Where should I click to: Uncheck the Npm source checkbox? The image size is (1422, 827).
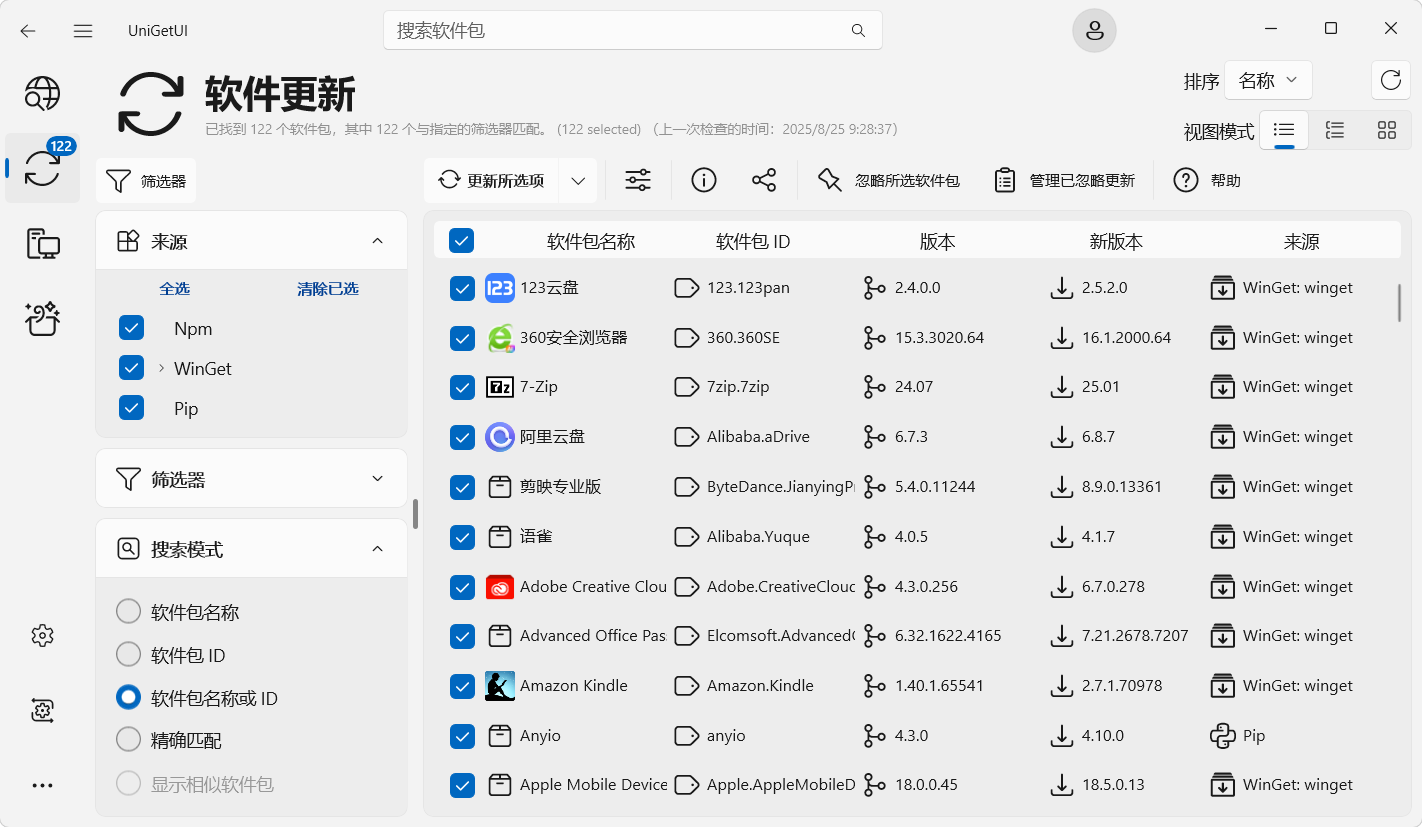point(132,328)
